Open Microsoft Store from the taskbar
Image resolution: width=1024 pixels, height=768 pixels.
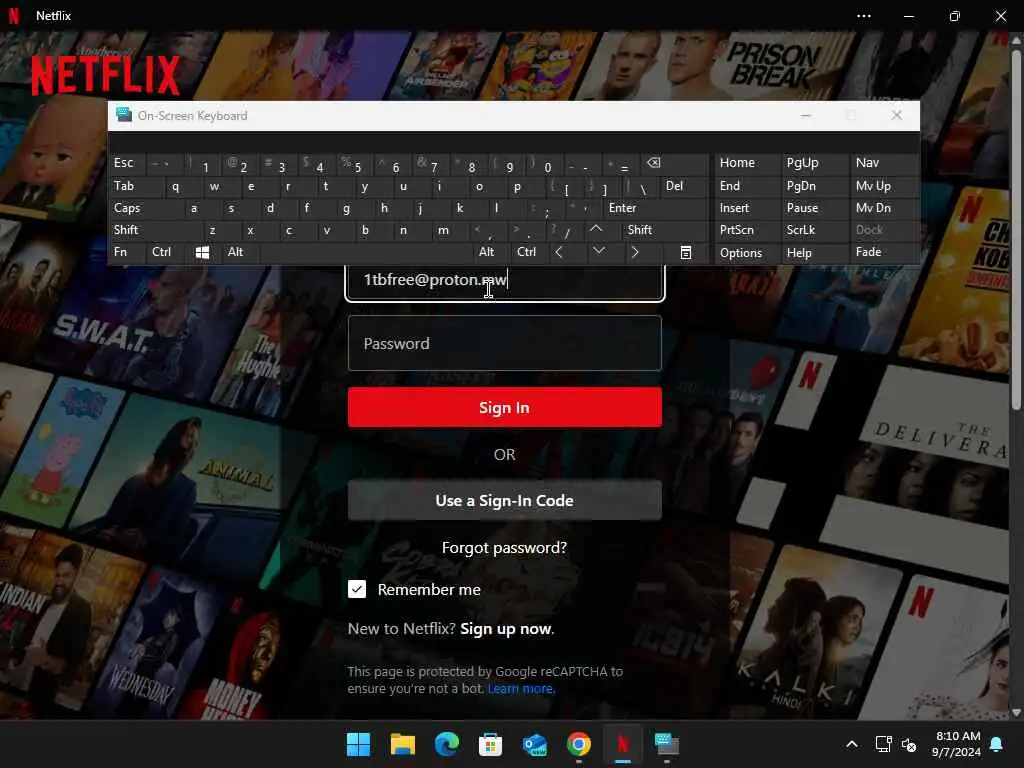(490, 744)
